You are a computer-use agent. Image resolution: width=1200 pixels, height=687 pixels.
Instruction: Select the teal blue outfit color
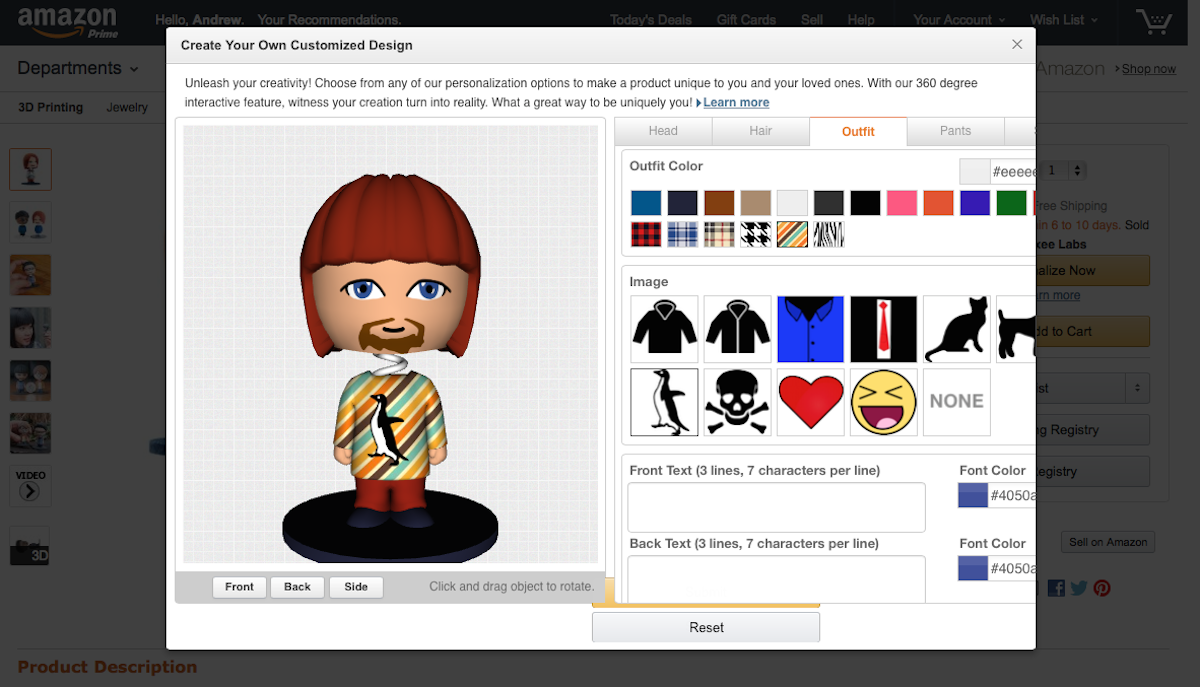pos(646,203)
